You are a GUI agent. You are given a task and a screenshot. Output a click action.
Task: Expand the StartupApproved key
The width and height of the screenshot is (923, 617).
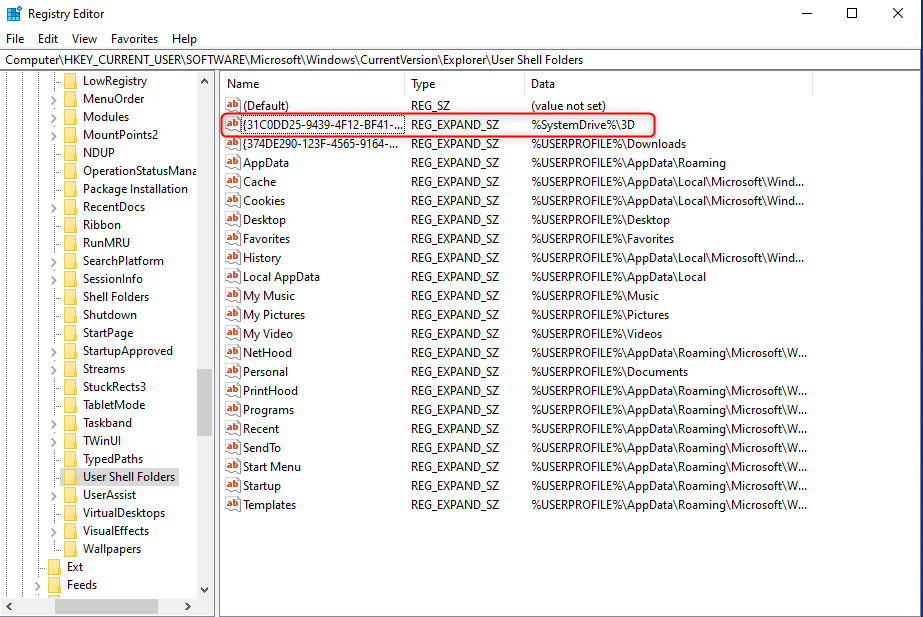[54, 351]
